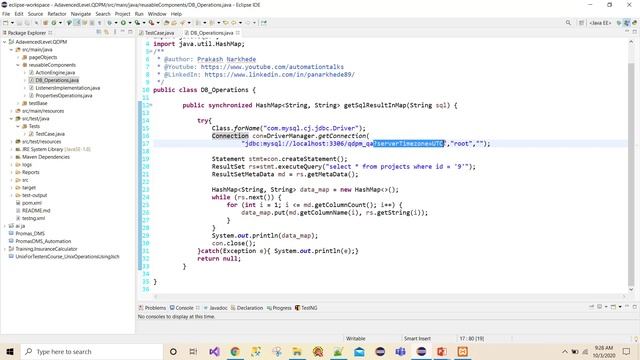Image resolution: width=640 pixels, height=360 pixels.
Task: Click the Search magnifier in the toolbar
Action: tap(568, 23)
